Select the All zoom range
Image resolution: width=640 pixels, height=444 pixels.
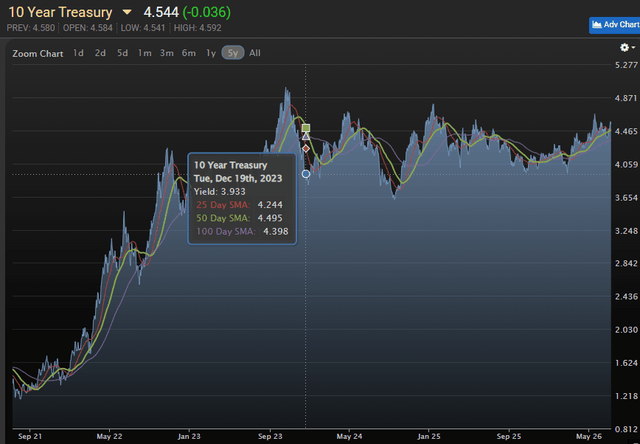[255, 53]
